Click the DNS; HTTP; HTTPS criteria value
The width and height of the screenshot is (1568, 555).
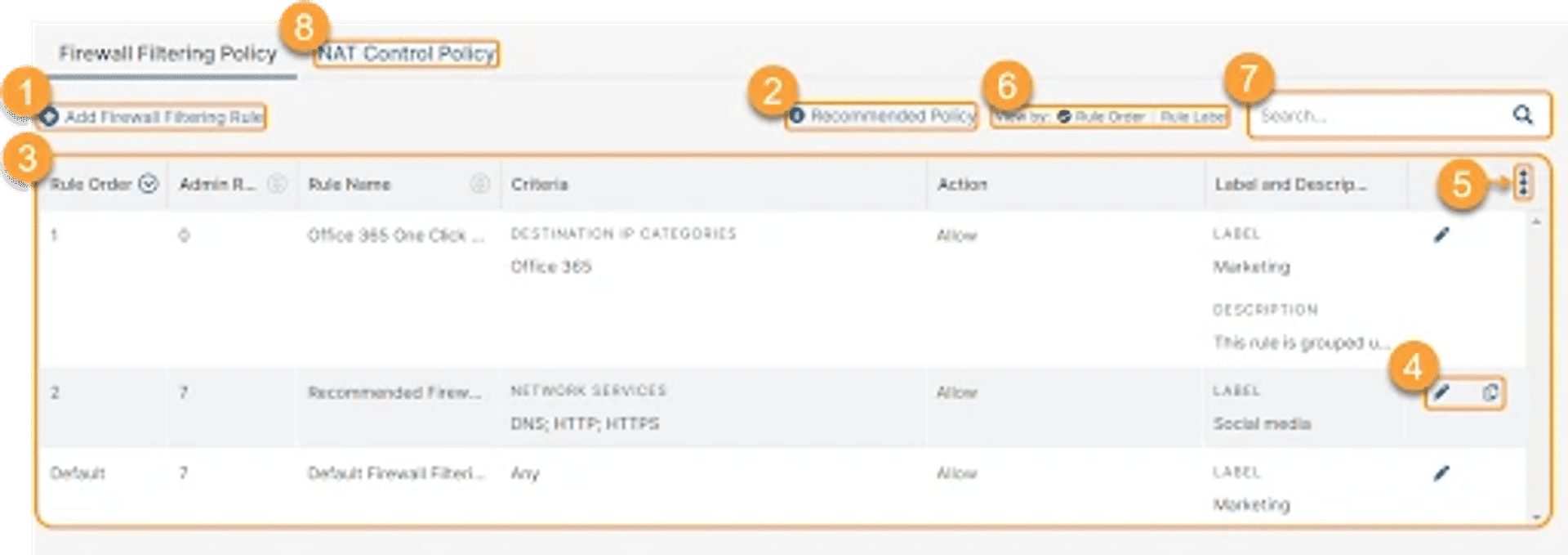click(x=585, y=423)
